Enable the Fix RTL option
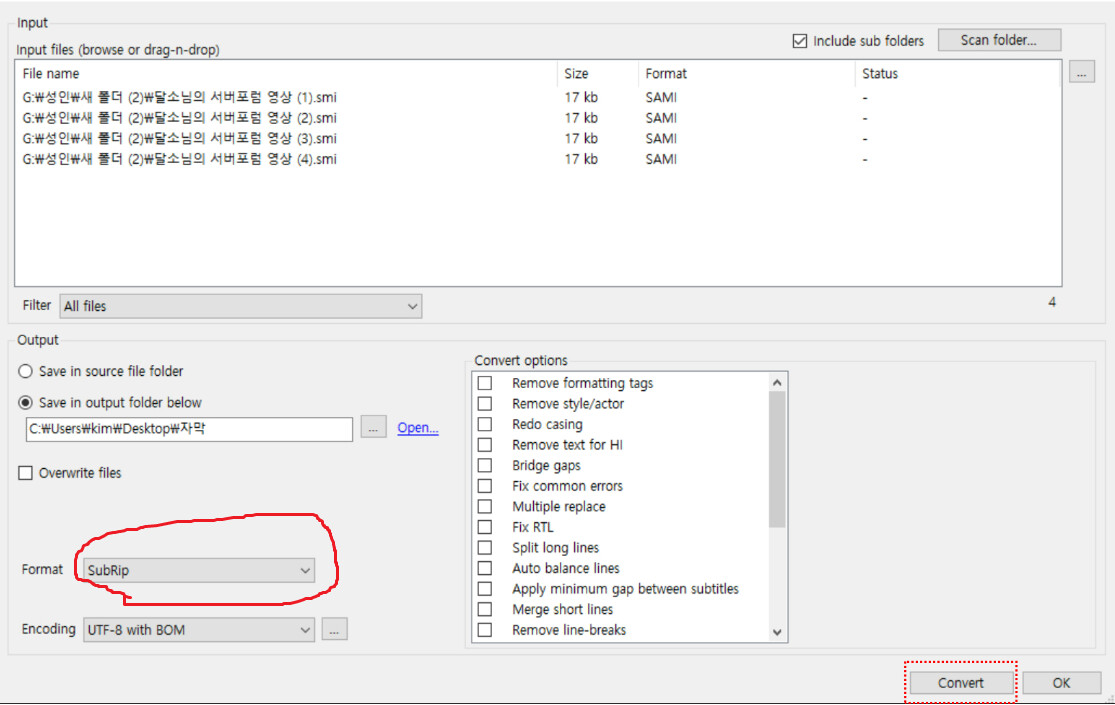1115x705 pixels. (x=485, y=527)
